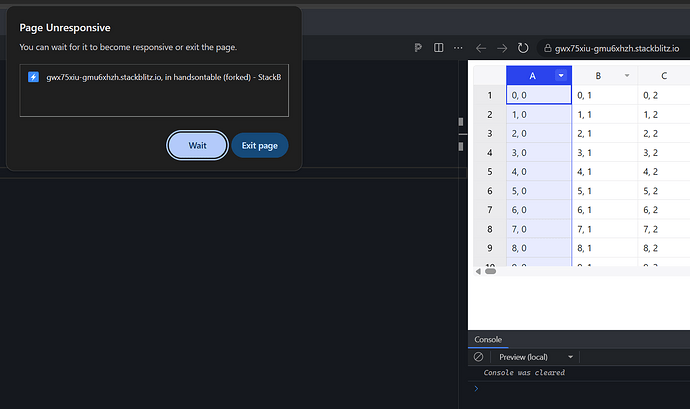Click the P-shaped icon in the editor toolbar
The height and width of the screenshot is (409, 690).
pyautogui.click(x=418, y=48)
